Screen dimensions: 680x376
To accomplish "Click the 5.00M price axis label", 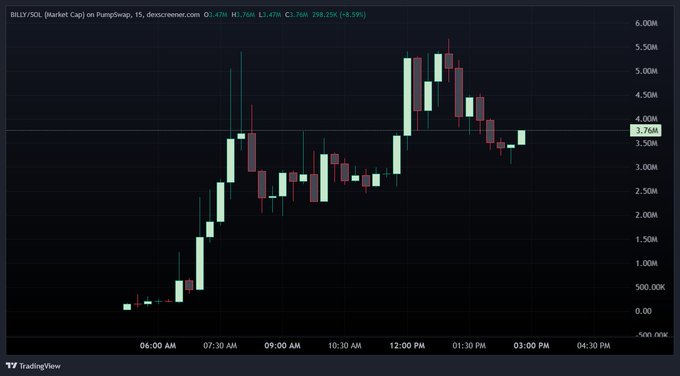I will click(x=647, y=71).
